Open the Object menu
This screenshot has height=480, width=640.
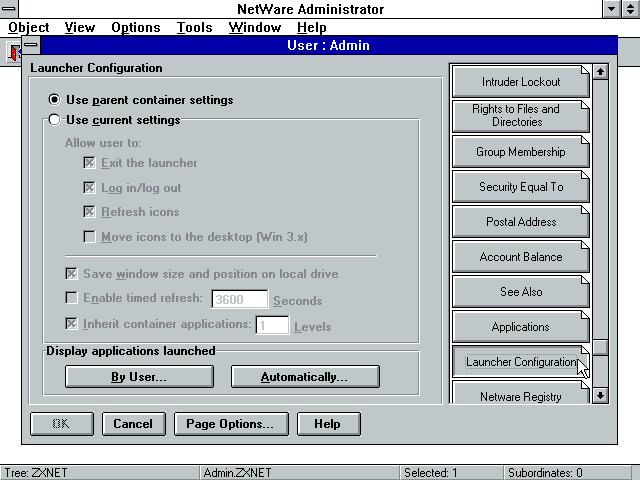(29, 27)
